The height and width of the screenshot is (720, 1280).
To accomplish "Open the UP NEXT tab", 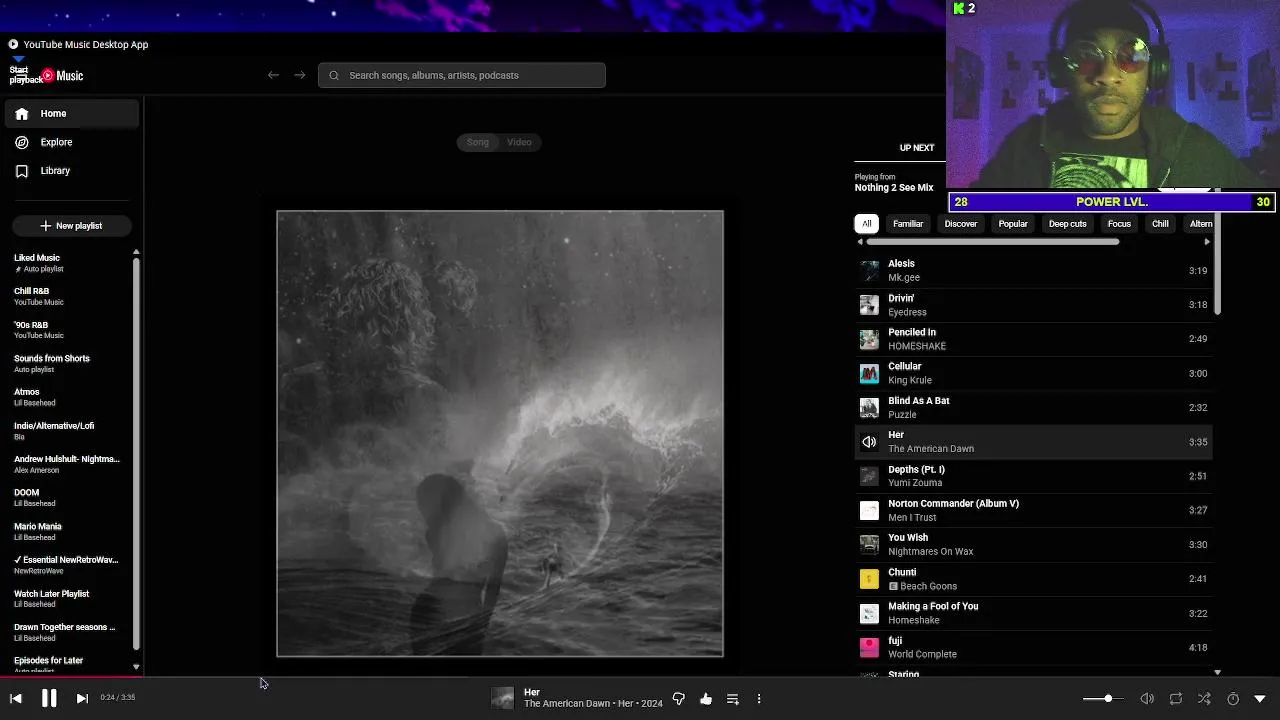I will point(917,148).
